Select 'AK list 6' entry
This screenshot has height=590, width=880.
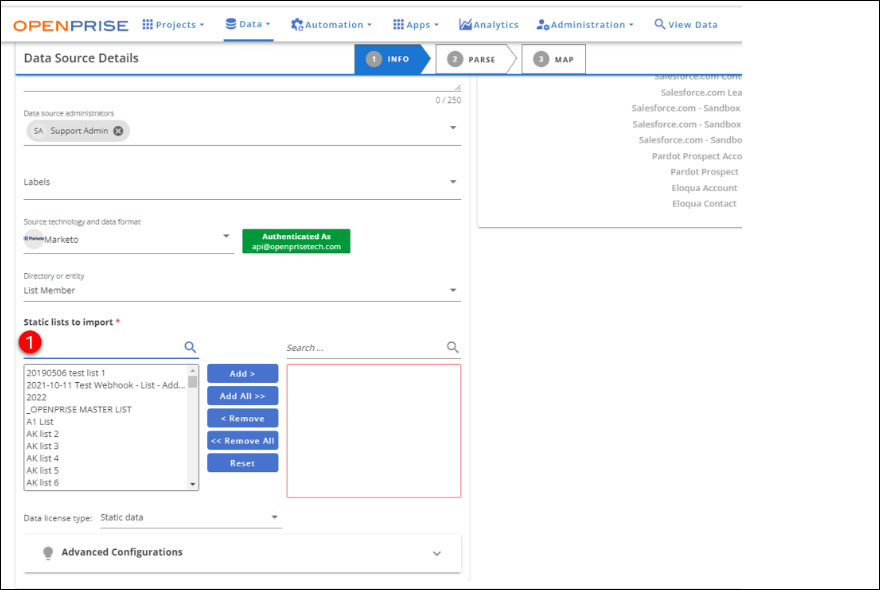pos(43,483)
